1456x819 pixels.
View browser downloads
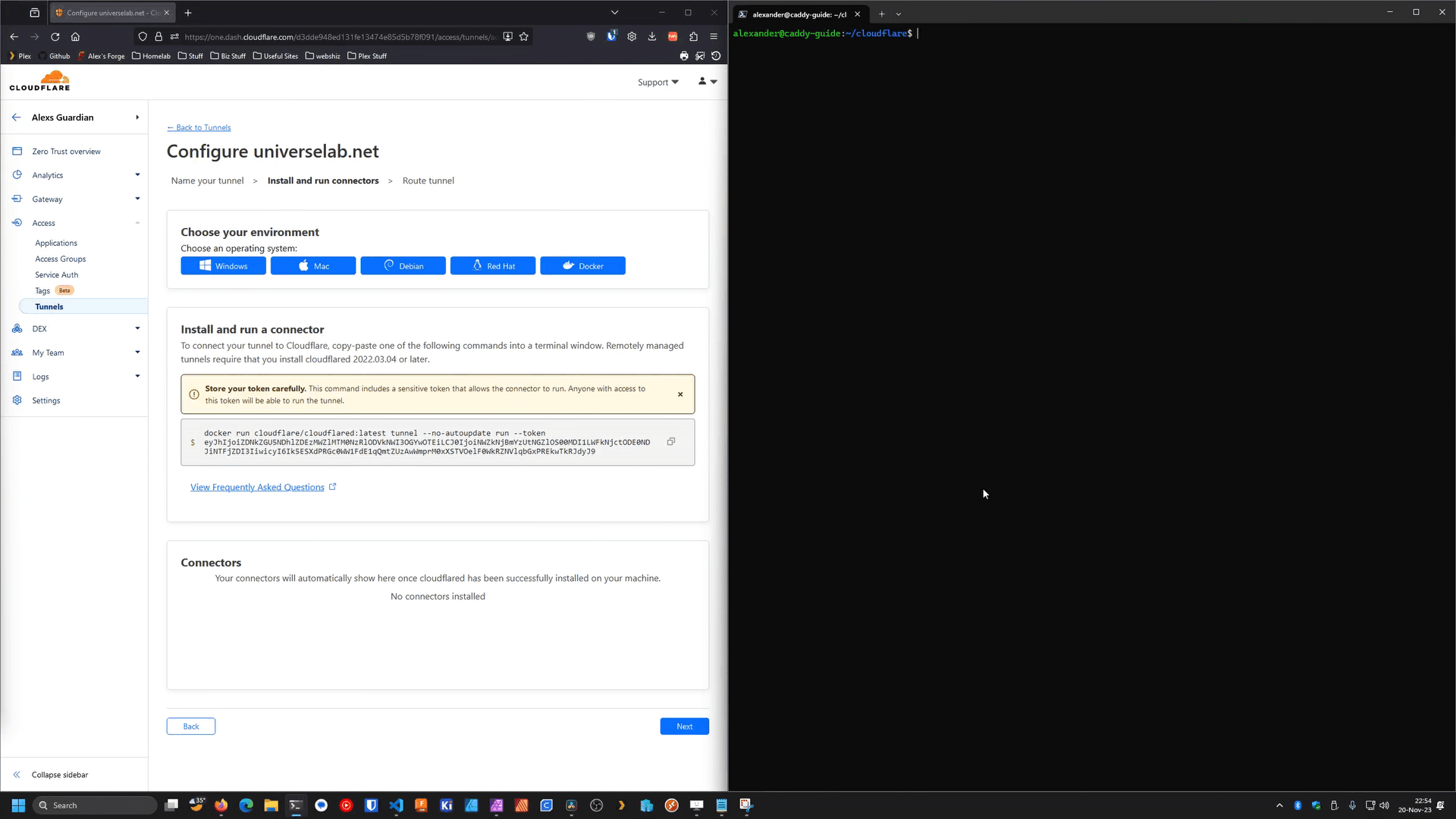point(652,36)
